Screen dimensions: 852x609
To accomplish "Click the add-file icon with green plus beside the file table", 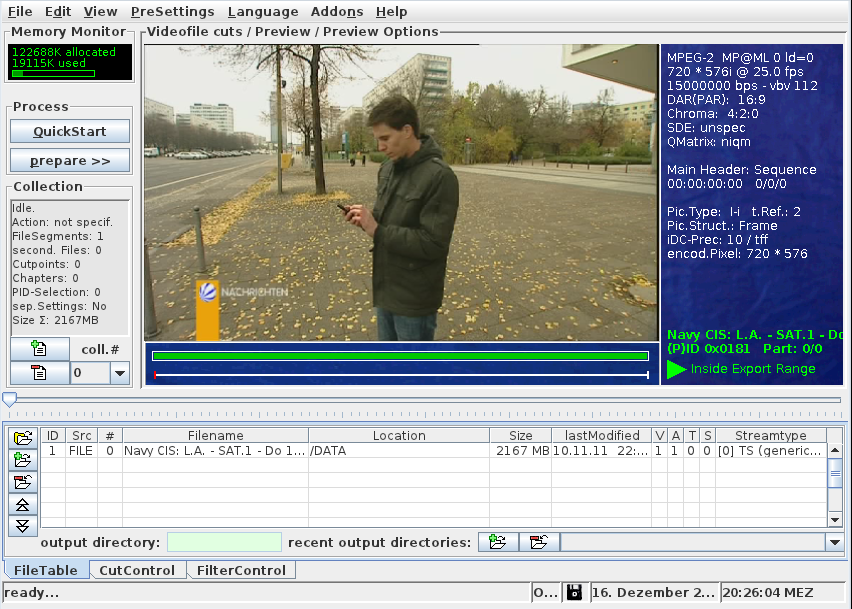I will tap(22, 460).
